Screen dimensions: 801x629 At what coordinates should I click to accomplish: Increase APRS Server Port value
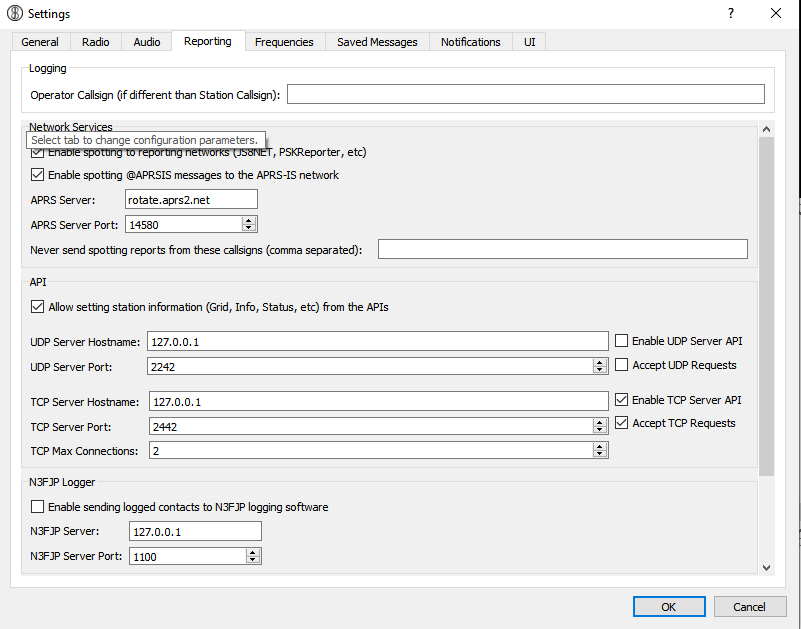coord(249,220)
